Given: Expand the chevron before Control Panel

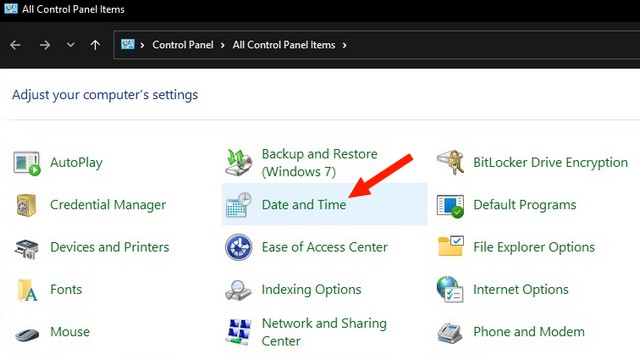Looking at the screenshot, I should click(x=142, y=45).
